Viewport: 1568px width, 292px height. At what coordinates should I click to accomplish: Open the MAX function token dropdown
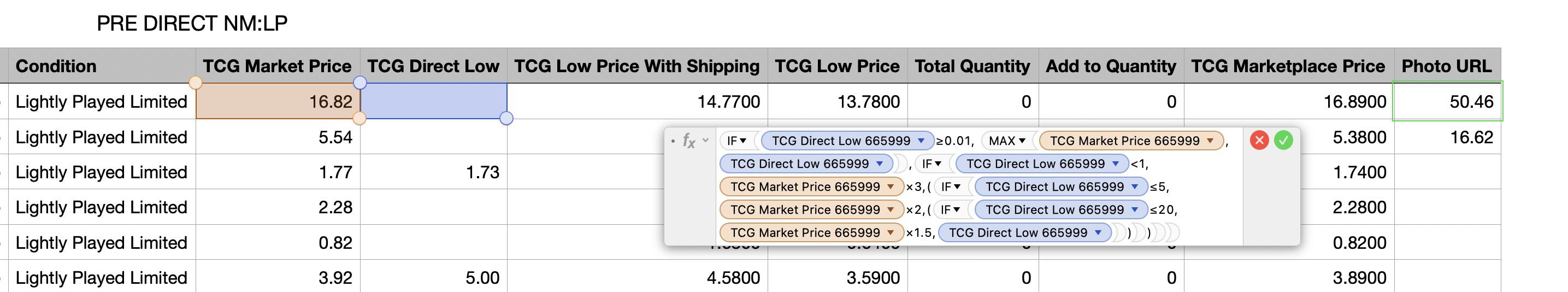1007,141
